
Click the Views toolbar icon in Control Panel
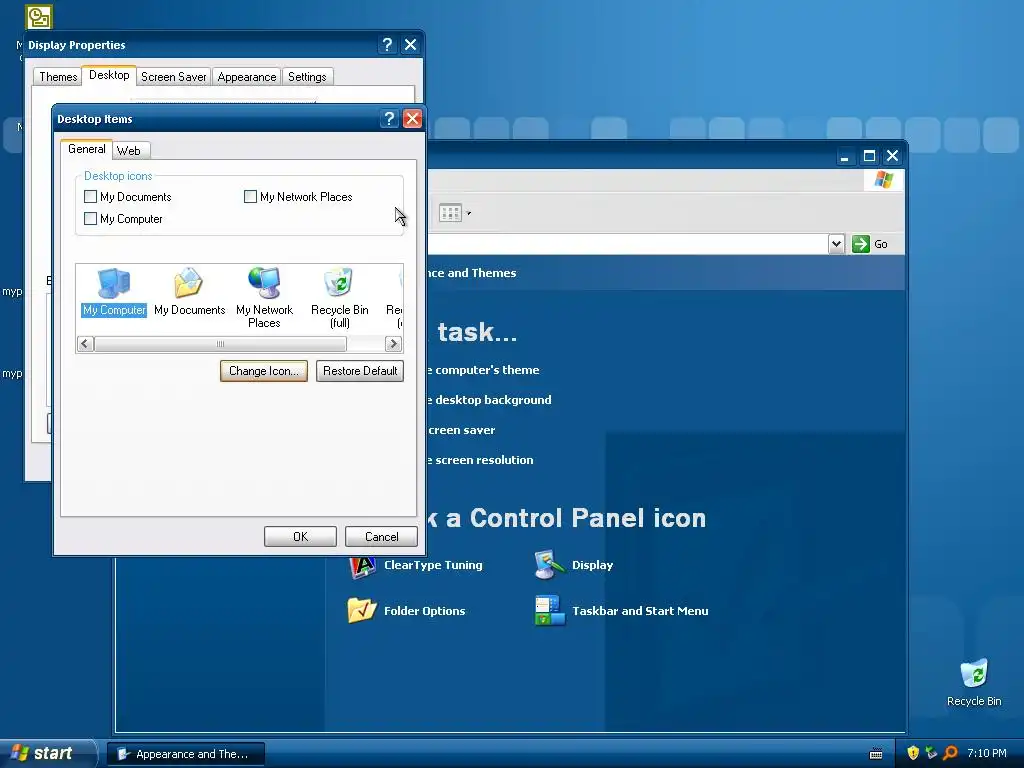tap(450, 212)
